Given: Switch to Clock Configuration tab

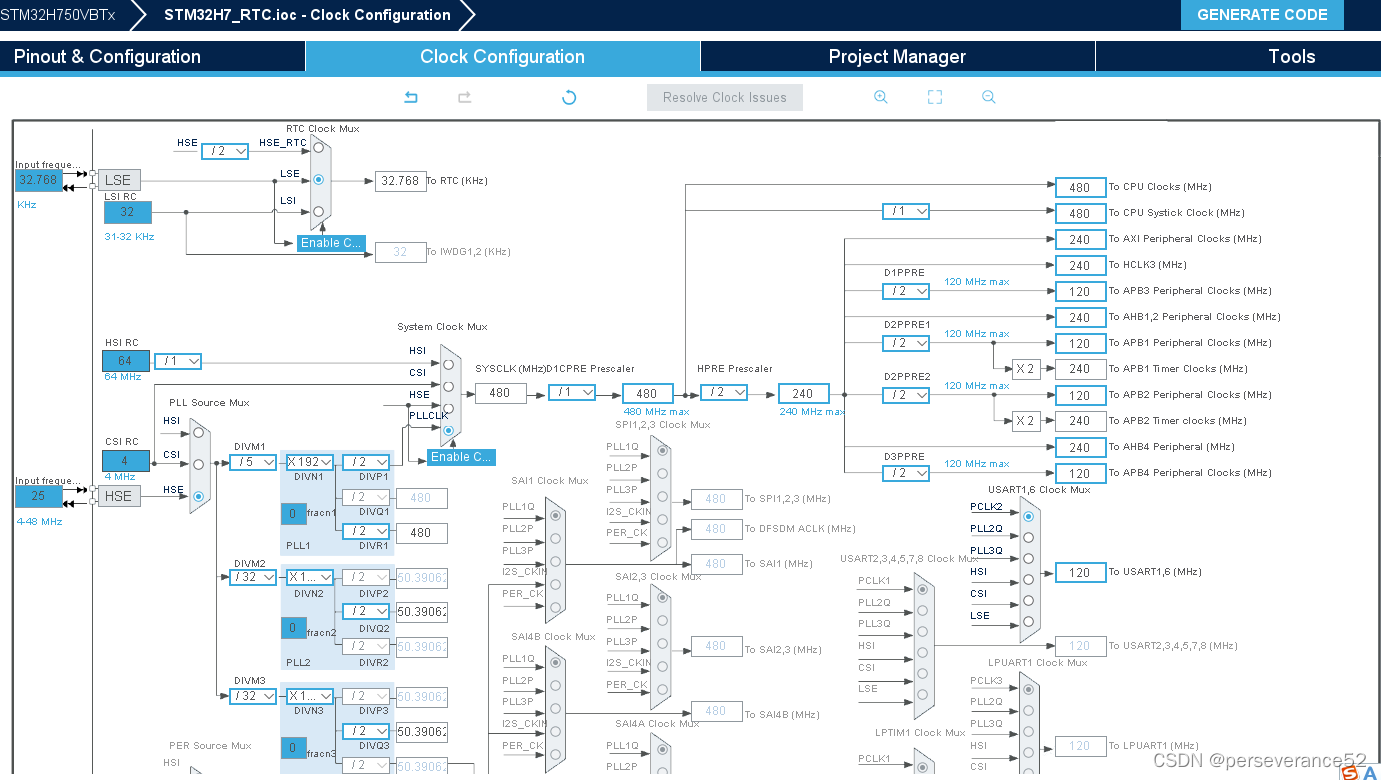Looking at the screenshot, I should point(503,57).
